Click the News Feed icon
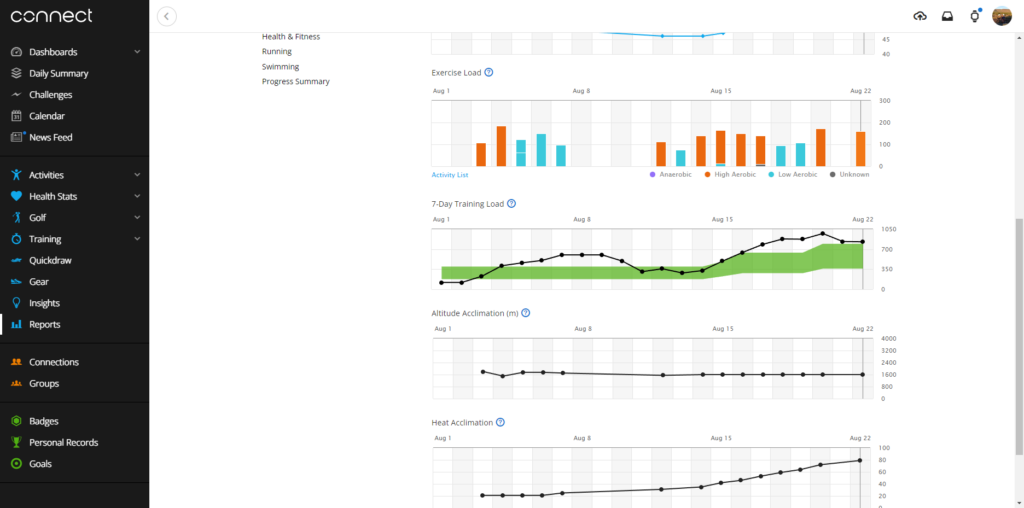Image resolution: width=1024 pixels, height=508 pixels. (x=17, y=138)
